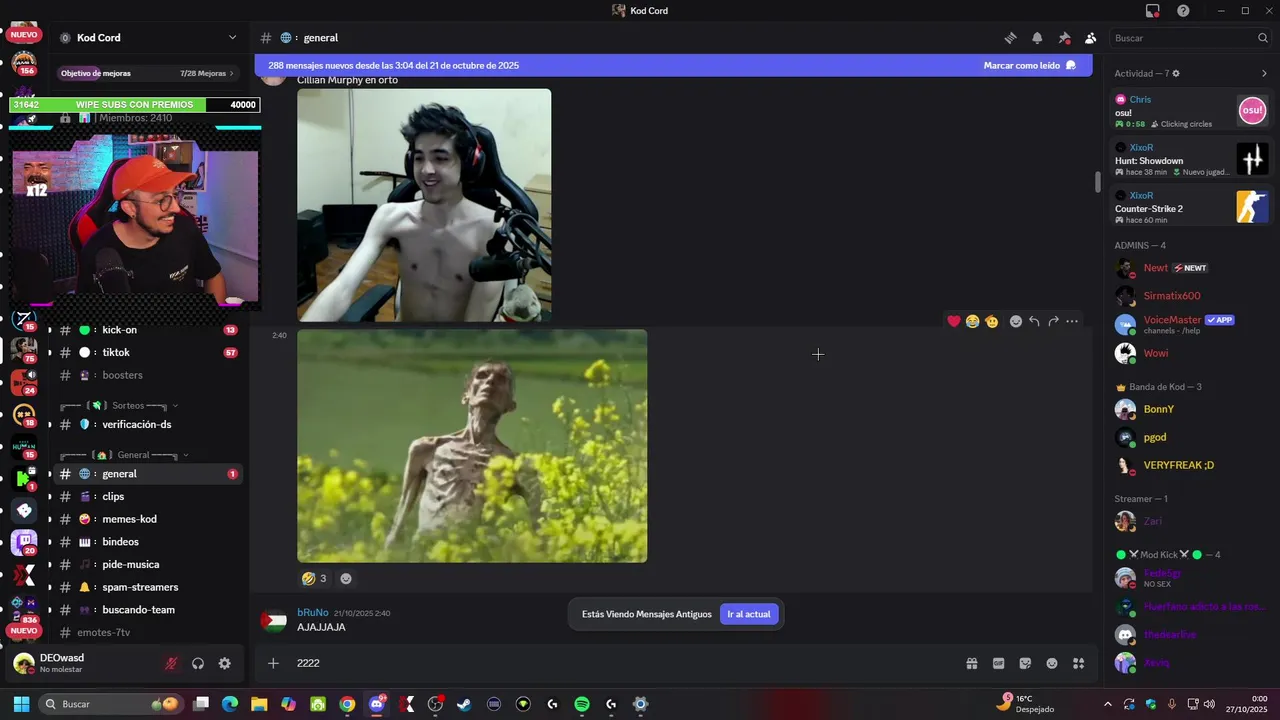Click the plus attachment button
The height and width of the screenshot is (720, 1280).
point(273,663)
